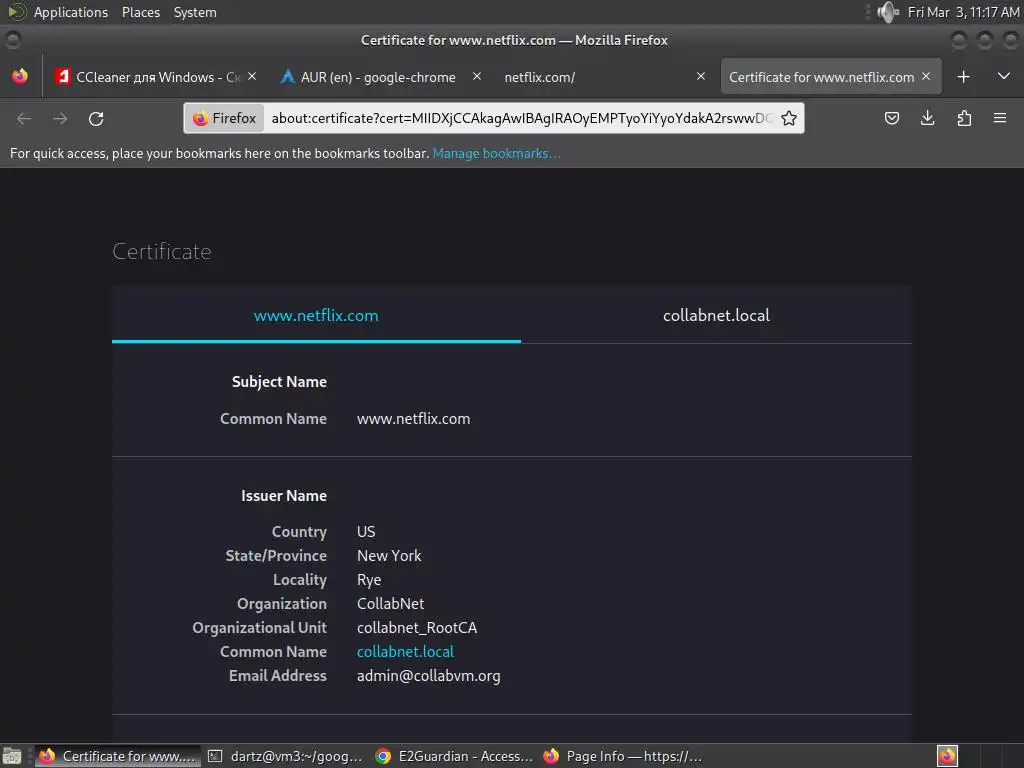Click the volume speaker icon in top panel

pyautogui.click(x=888, y=12)
